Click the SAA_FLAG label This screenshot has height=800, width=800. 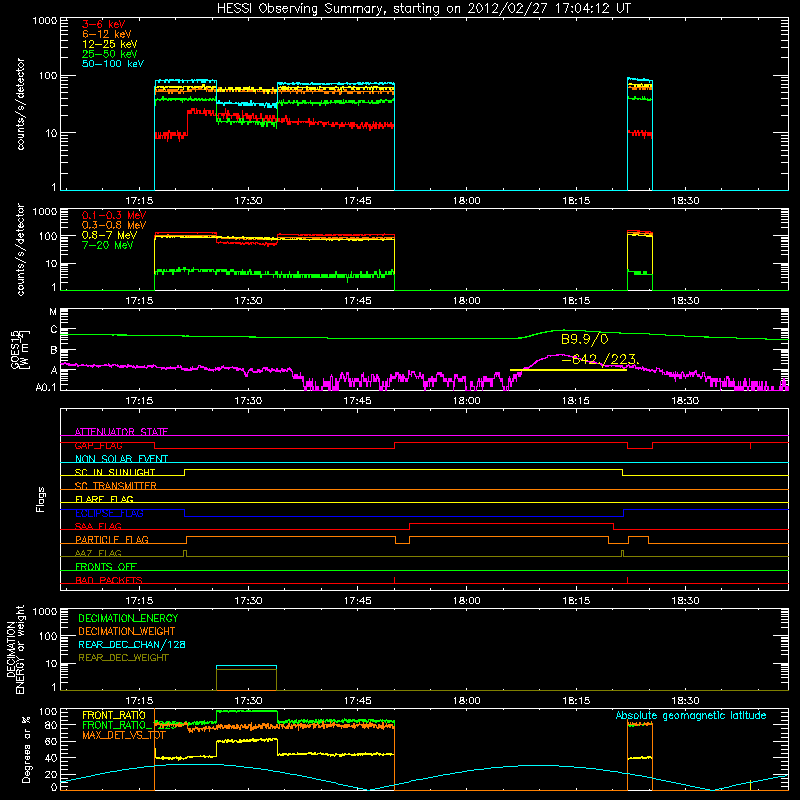[x=98, y=526]
